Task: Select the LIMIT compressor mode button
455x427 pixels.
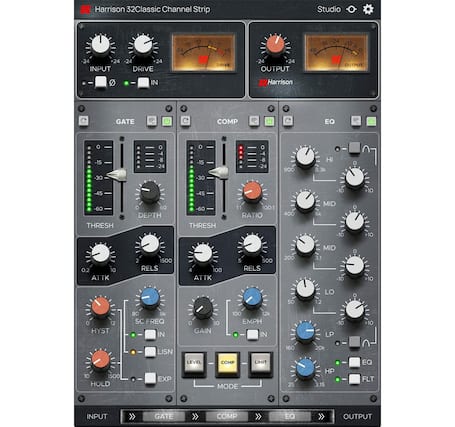Action: pyautogui.click(x=261, y=363)
